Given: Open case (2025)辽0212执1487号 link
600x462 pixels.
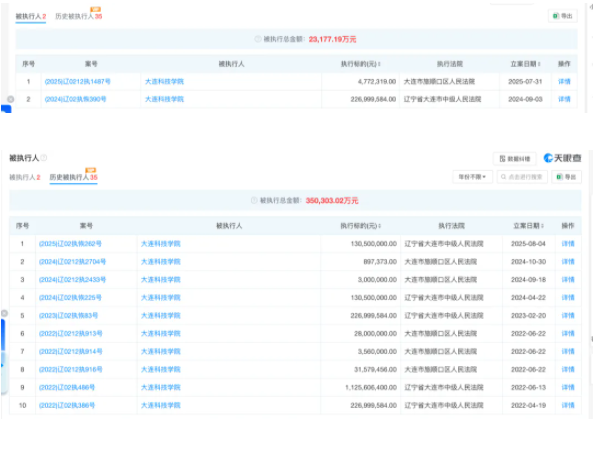Looking at the screenshot, I should pos(76,81).
